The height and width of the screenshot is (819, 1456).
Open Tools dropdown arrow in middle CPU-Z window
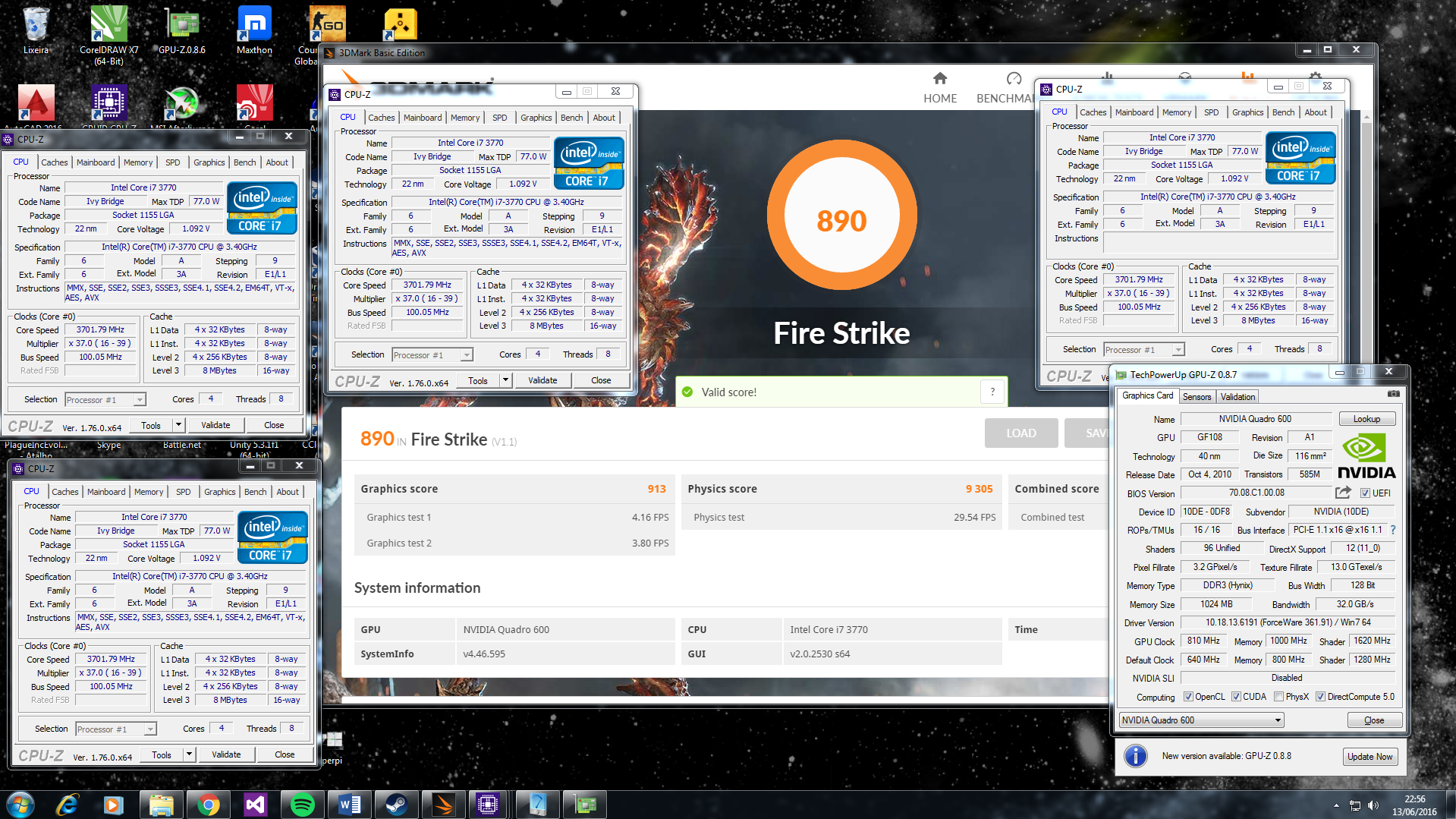pyautogui.click(x=505, y=380)
